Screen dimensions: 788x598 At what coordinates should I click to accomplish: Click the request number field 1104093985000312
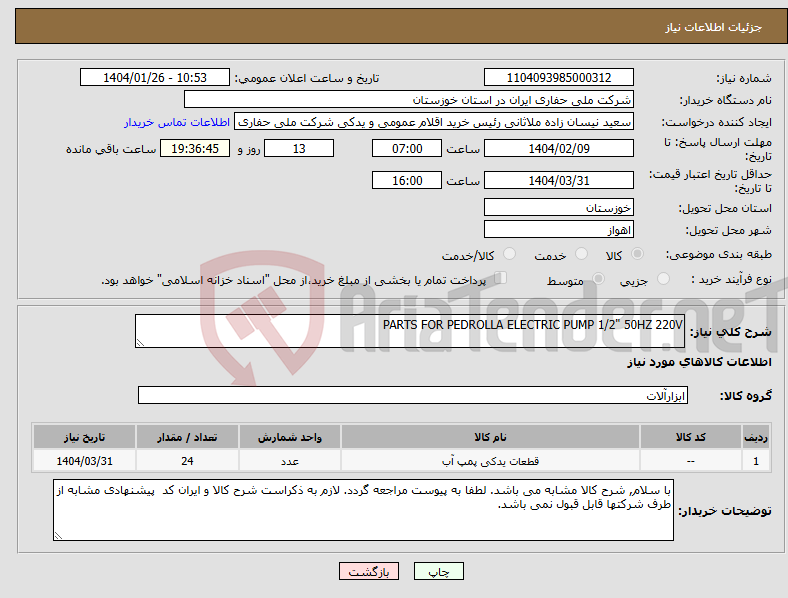point(558,78)
